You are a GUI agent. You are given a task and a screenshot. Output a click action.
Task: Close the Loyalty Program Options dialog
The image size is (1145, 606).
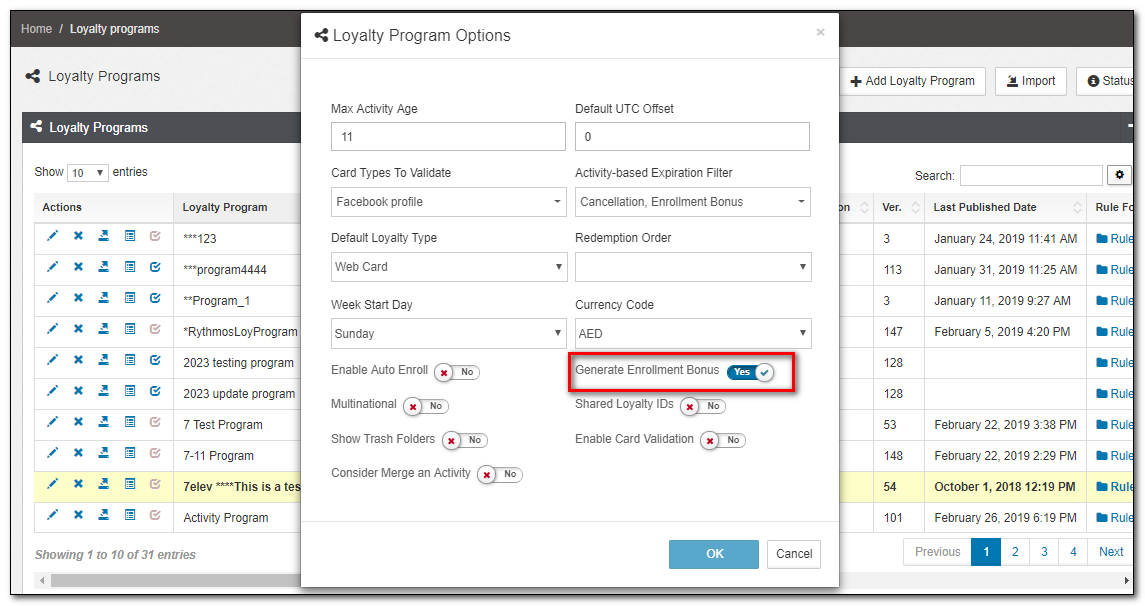tap(820, 32)
